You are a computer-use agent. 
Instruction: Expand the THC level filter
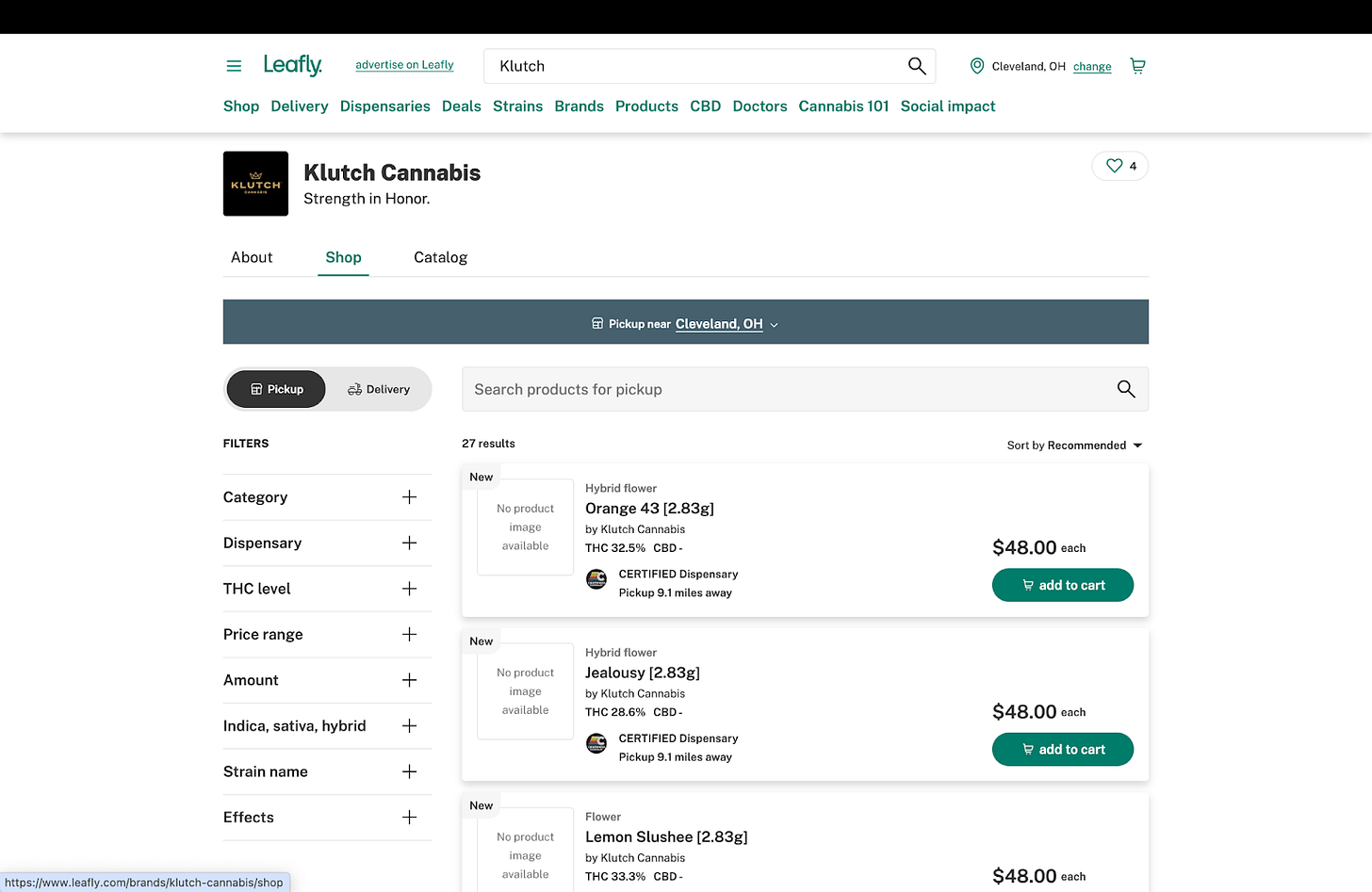point(327,589)
